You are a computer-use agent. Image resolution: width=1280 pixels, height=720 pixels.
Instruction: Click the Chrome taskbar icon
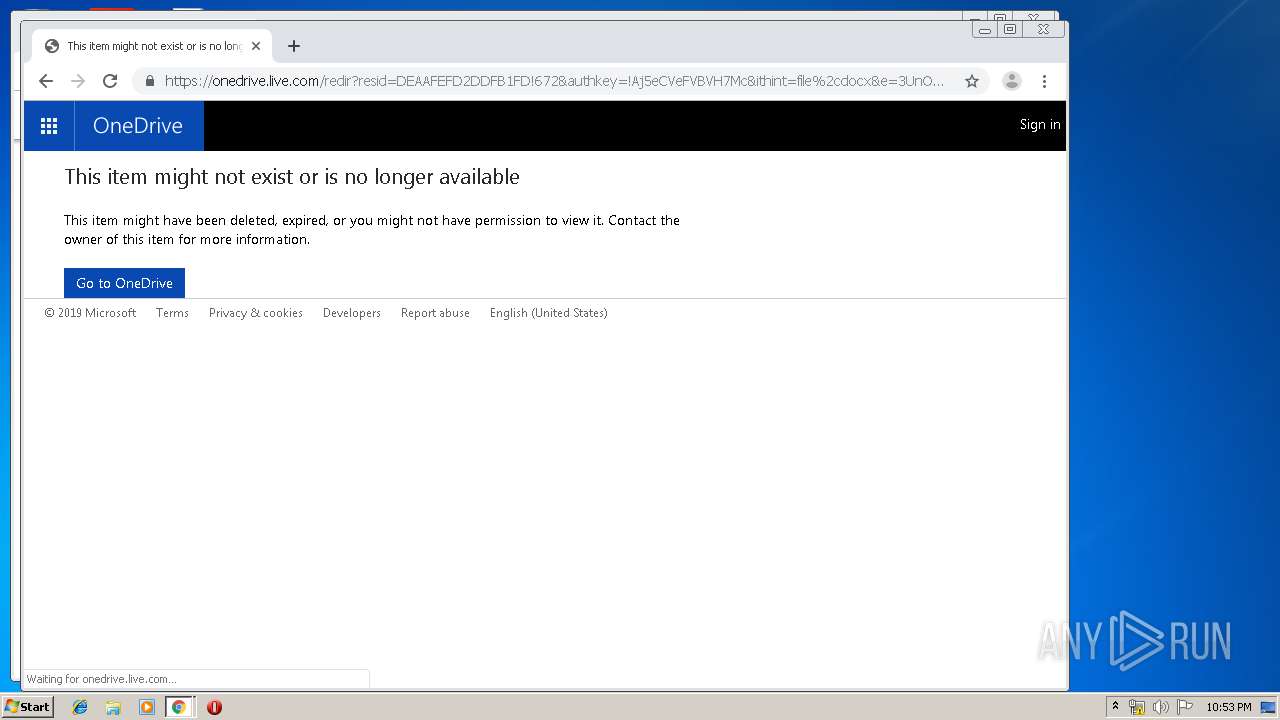click(x=178, y=707)
